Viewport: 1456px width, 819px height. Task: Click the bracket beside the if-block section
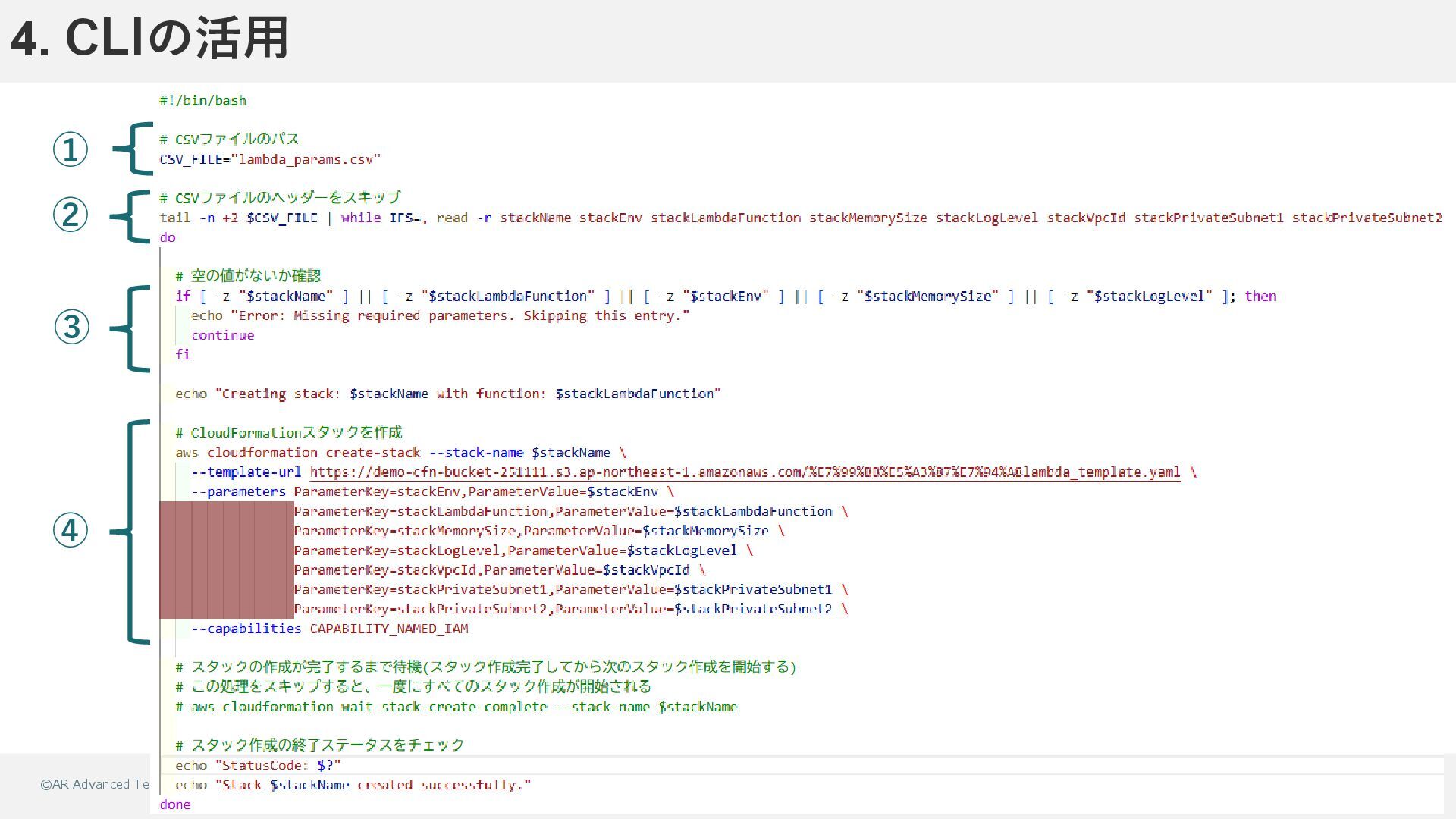[130, 328]
